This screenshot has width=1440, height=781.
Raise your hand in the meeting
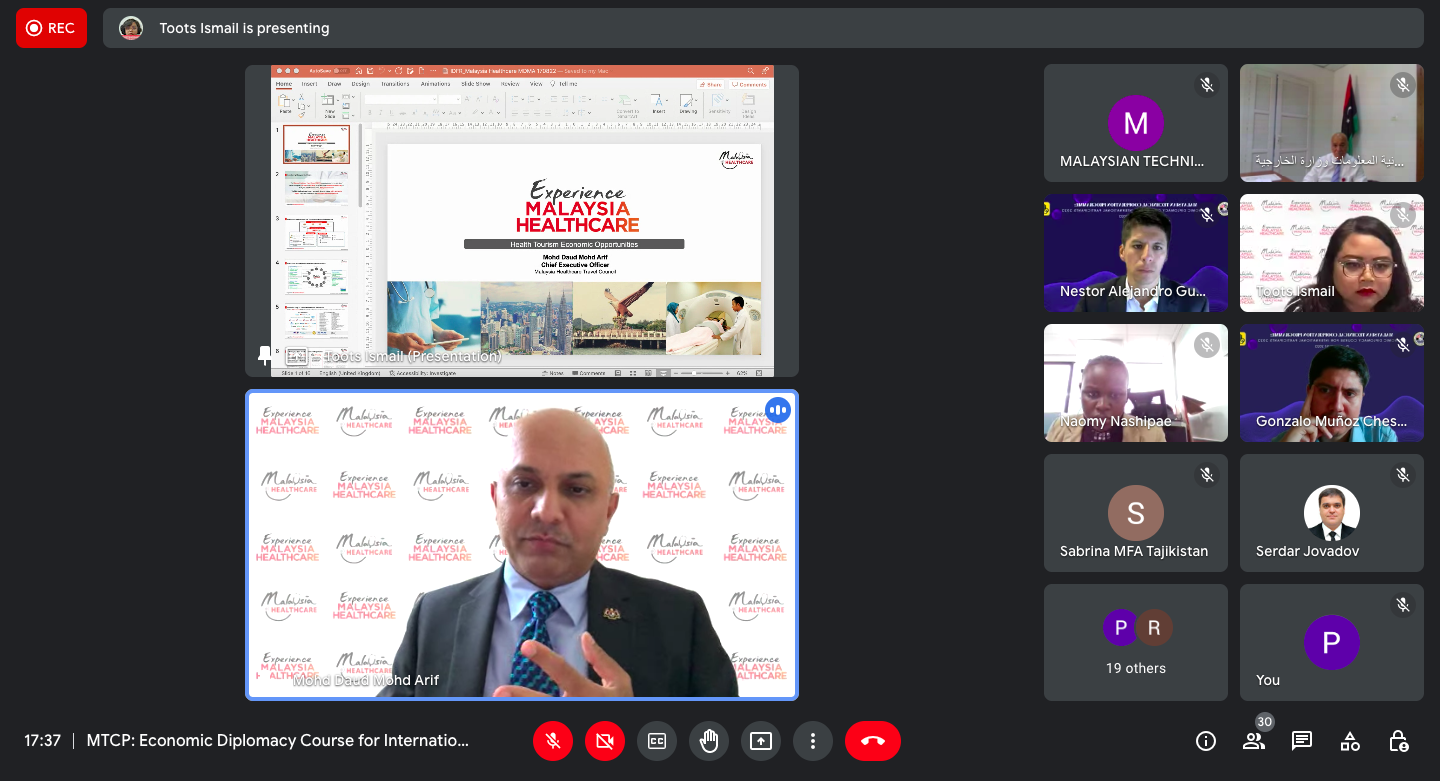point(709,741)
